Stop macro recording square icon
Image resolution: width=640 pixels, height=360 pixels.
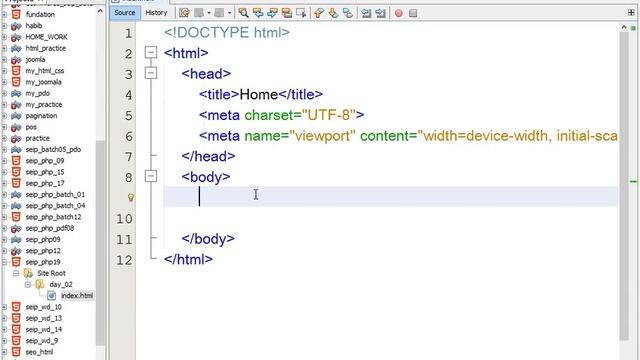click(413, 13)
